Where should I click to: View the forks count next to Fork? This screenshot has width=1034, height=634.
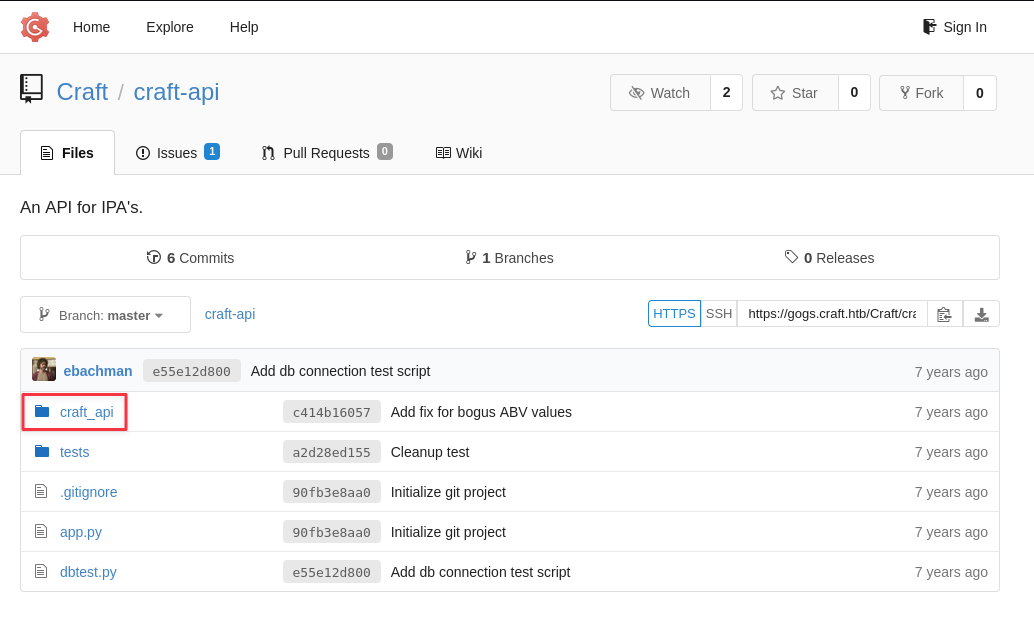(979, 92)
